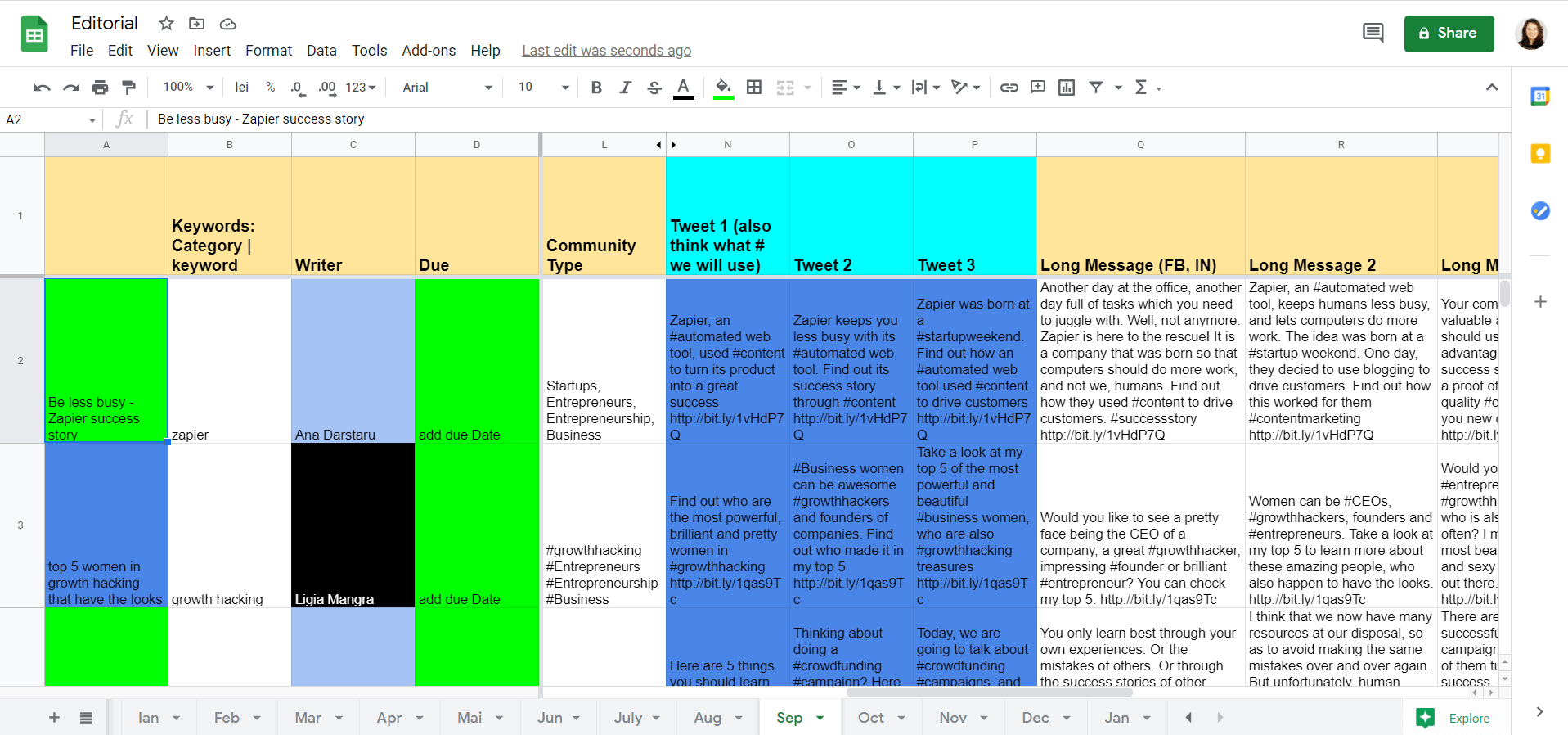Screen dimensions: 1568x735
Task: Open the zoom level dropdown
Action: [188, 88]
